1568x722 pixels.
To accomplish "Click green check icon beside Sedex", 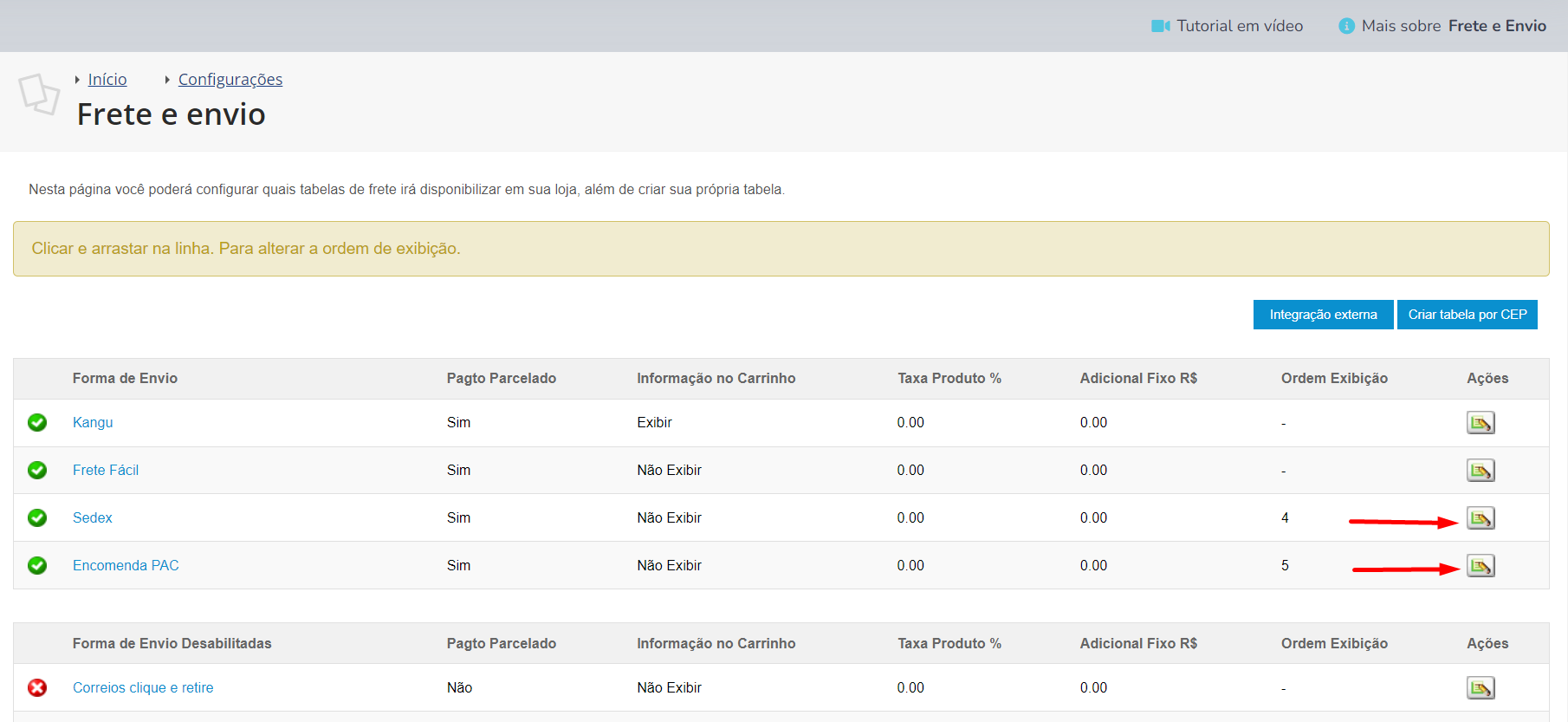I will tap(37, 517).
